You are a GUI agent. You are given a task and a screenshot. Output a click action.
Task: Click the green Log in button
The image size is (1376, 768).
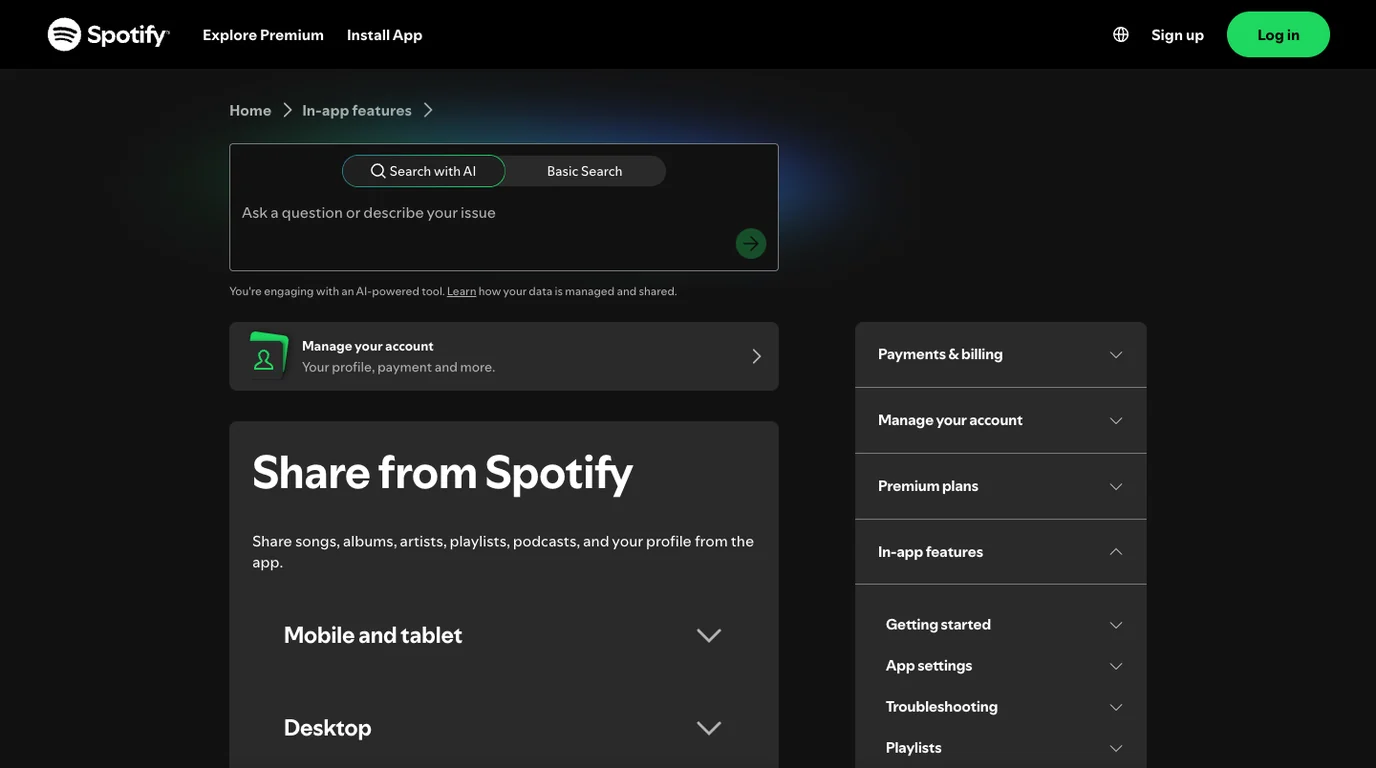point(1278,35)
